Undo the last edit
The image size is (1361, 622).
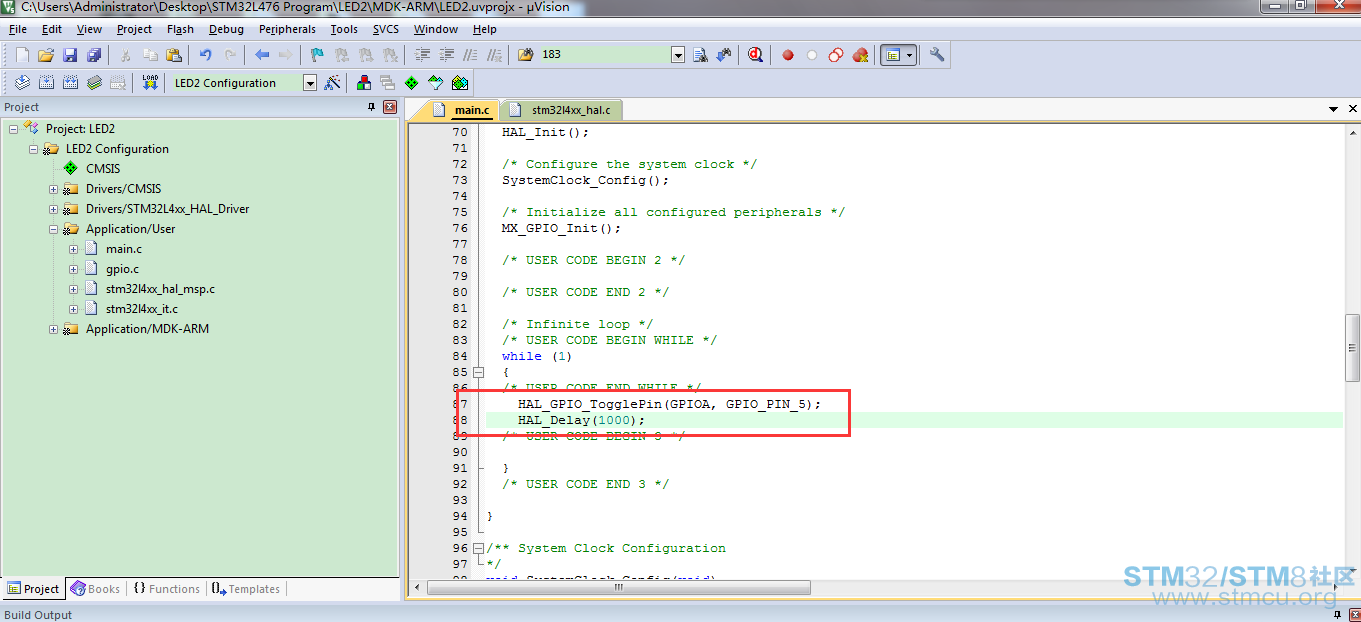click(x=206, y=55)
